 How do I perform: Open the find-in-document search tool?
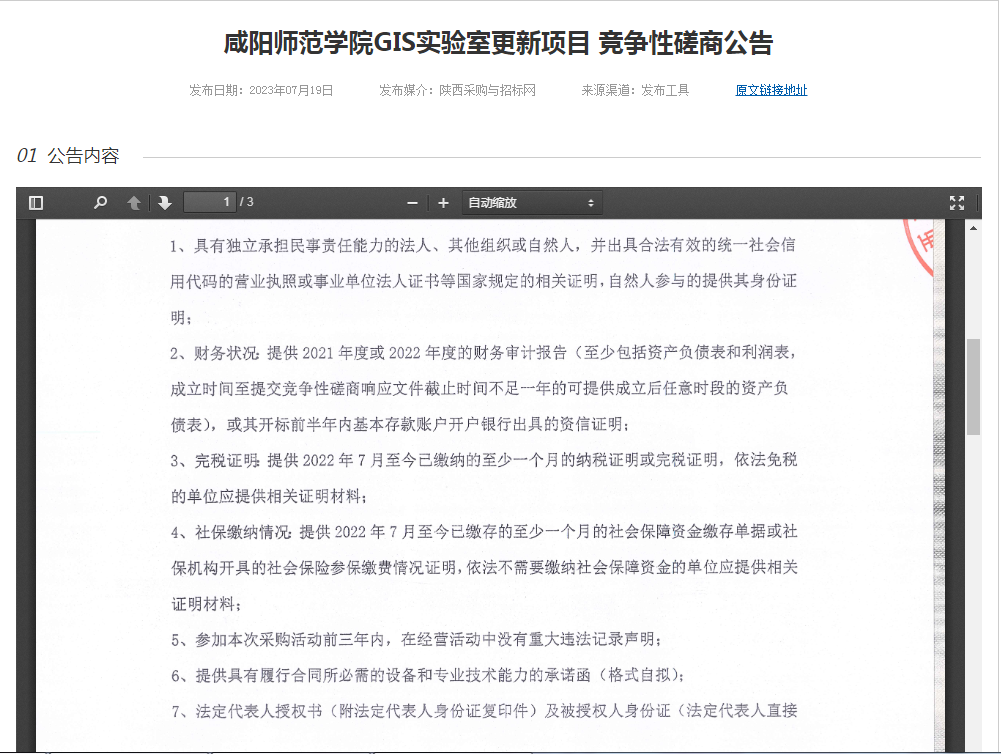[x=100, y=203]
